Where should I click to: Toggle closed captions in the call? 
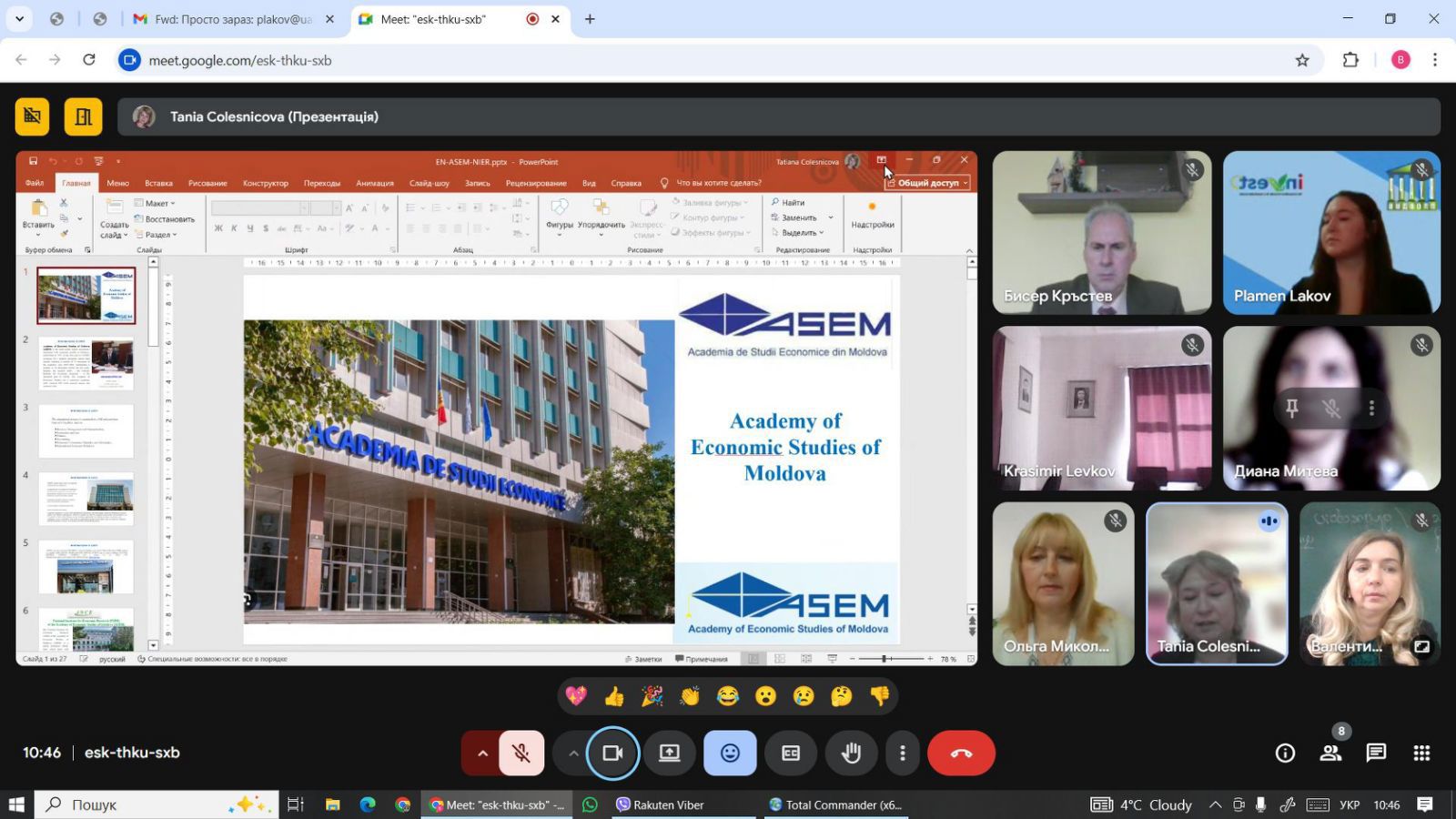point(791,753)
